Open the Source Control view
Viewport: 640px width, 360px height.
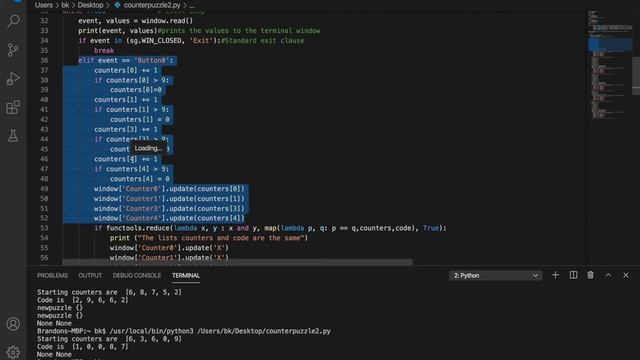click(x=13, y=50)
